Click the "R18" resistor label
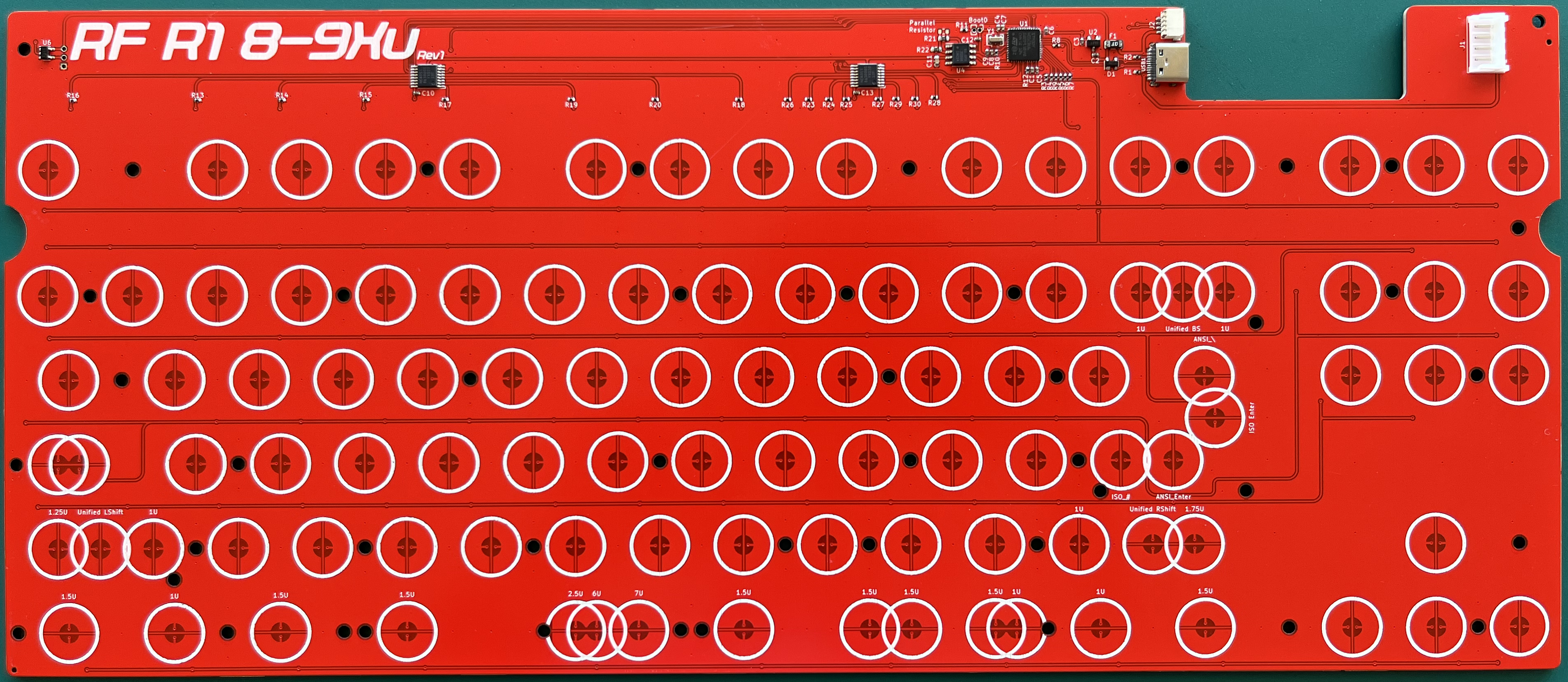This screenshot has width=1568, height=682. (738, 105)
